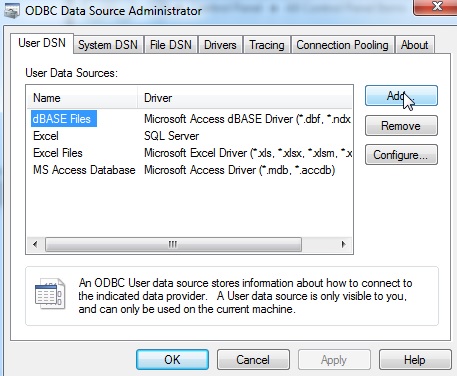This screenshot has height=376, width=457.
Task: Click the Microsoft Excel Driver cell
Action: [x=248, y=153]
